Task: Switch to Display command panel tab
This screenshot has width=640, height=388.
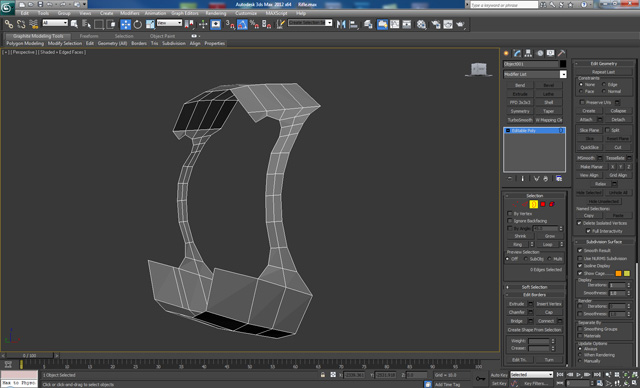Action: coord(551,53)
